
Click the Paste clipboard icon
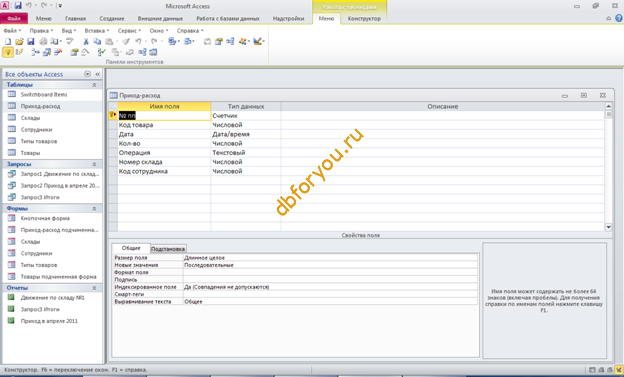pos(109,41)
